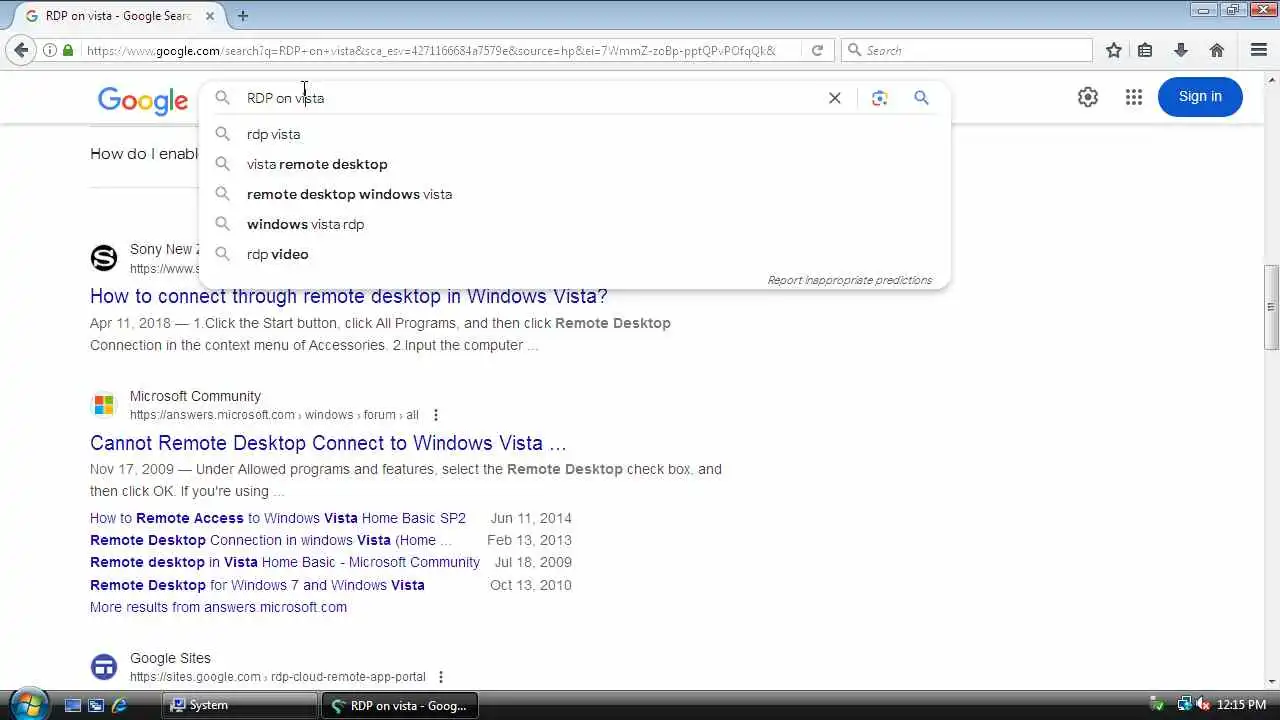Search by image with Google Lens icon
The width and height of the screenshot is (1280, 720).
(880, 98)
